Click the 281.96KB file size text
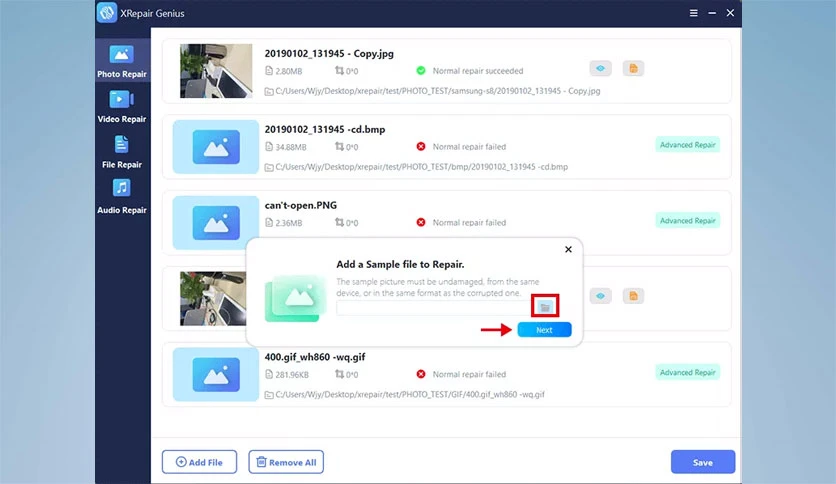This screenshot has width=836, height=484. pos(292,375)
